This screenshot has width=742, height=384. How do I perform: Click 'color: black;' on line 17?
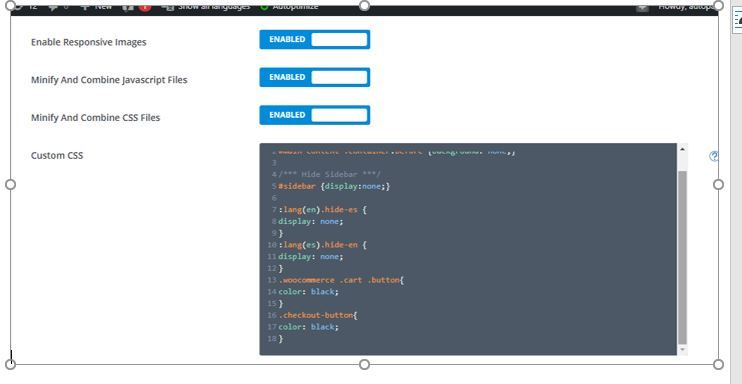[309, 327]
